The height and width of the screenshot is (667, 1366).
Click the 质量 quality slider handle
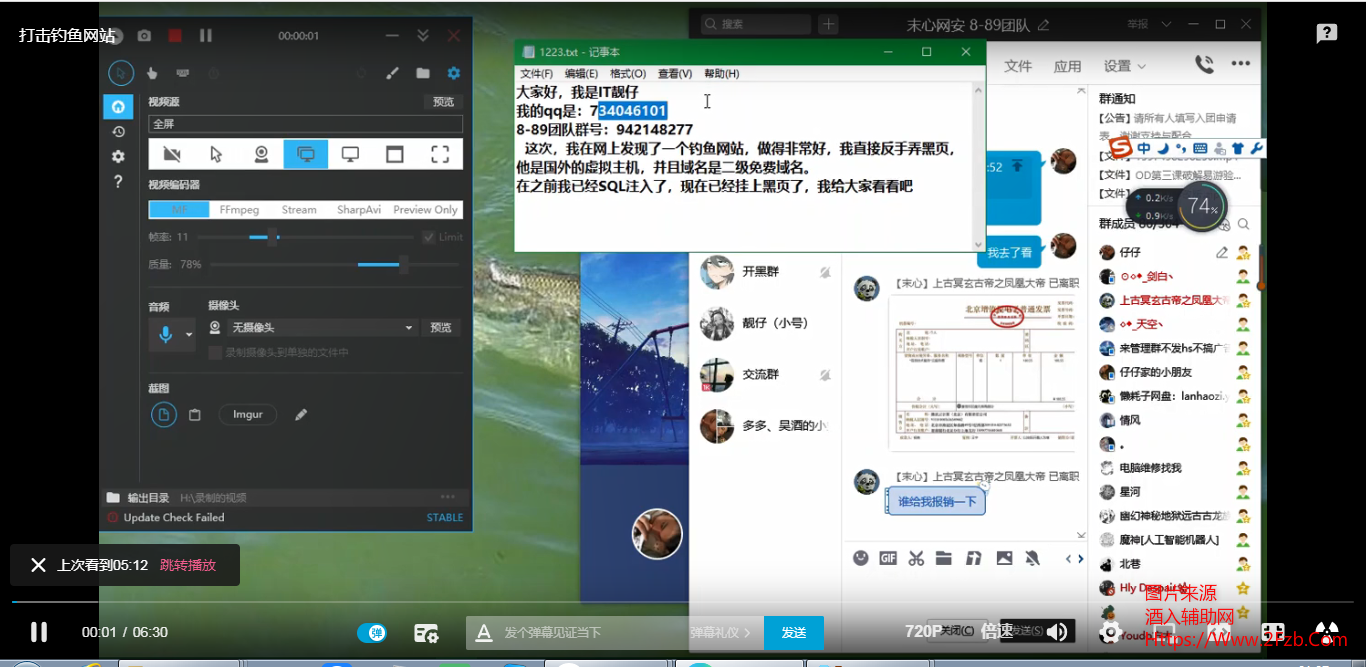click(x=403, y=265)
